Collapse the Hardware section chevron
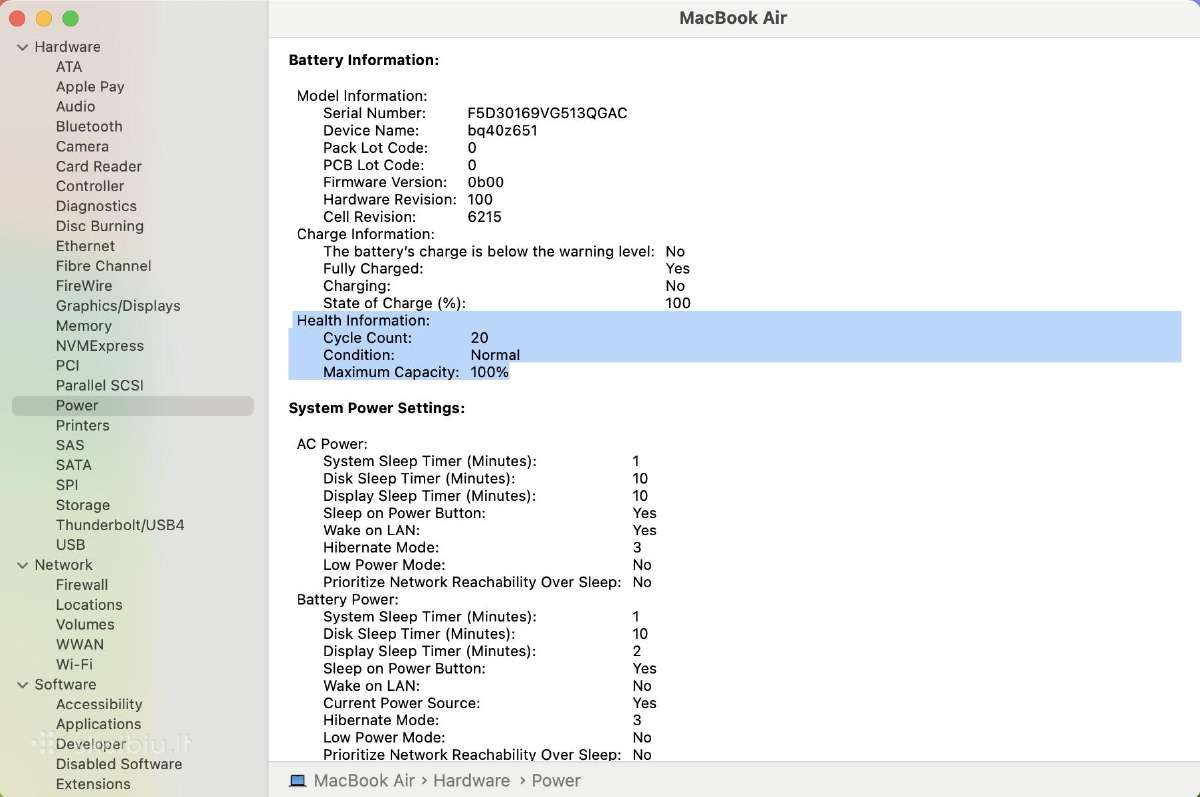The height and width of the screenshot is (797, 1200). (x=22, y=47)
